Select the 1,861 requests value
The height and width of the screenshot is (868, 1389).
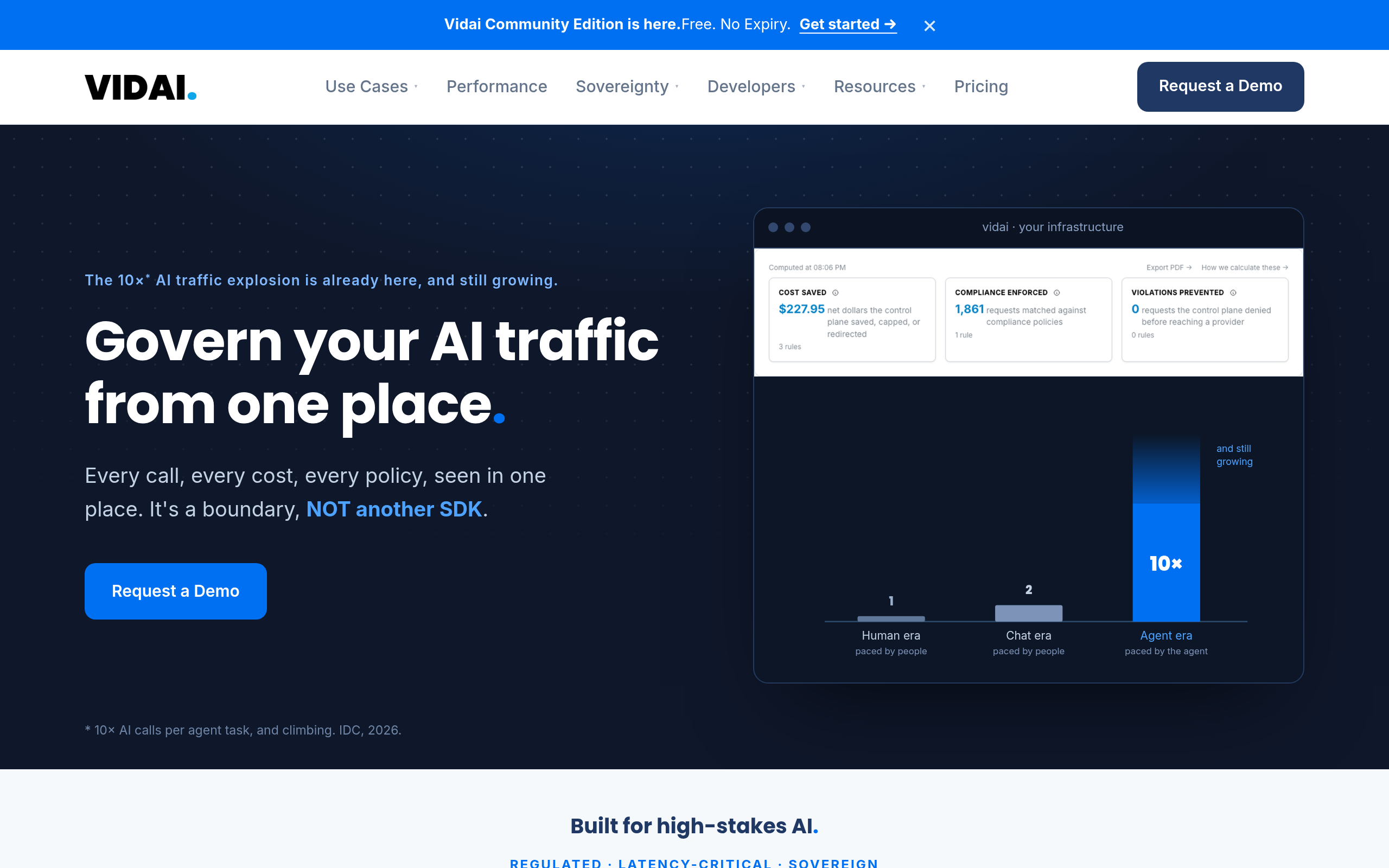[x=969, y=309]
